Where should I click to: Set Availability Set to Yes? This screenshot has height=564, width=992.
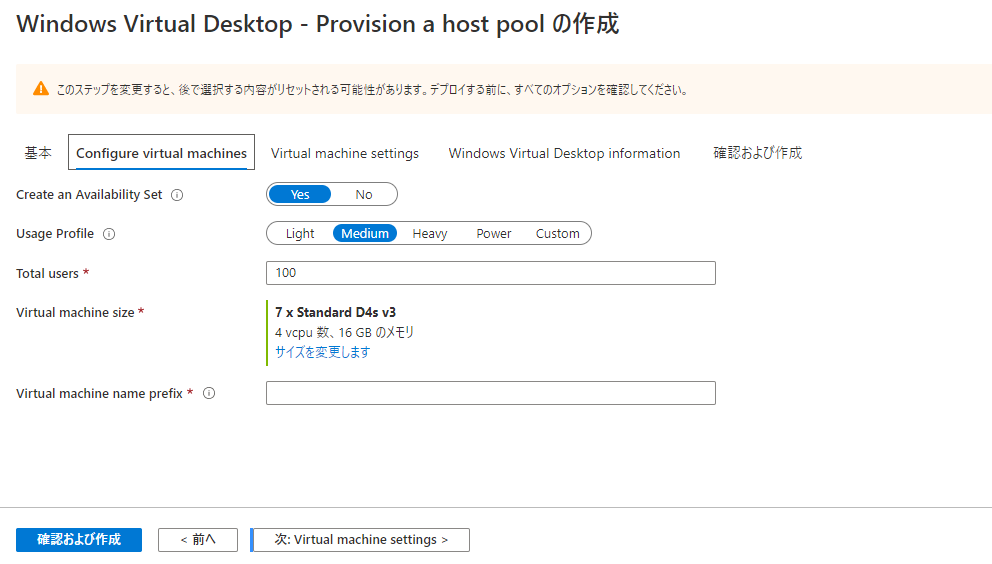[x=300, y=194]
